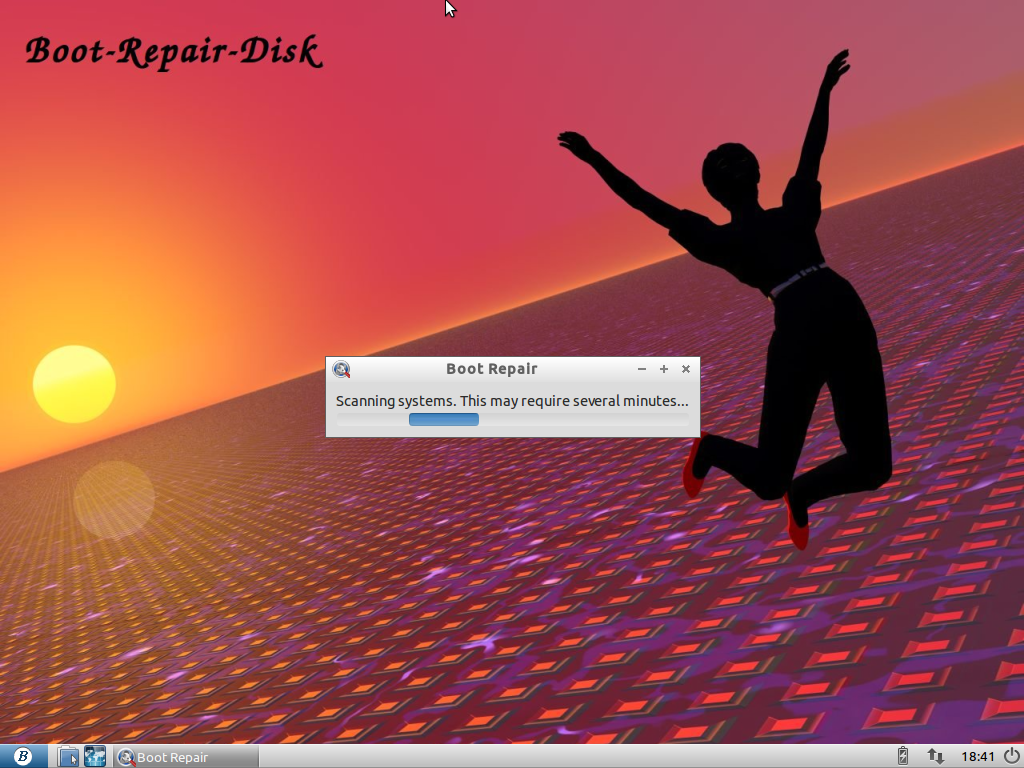Minimize the Boot Repair dialog
The image size is (1024, 768).
point(642,369)
